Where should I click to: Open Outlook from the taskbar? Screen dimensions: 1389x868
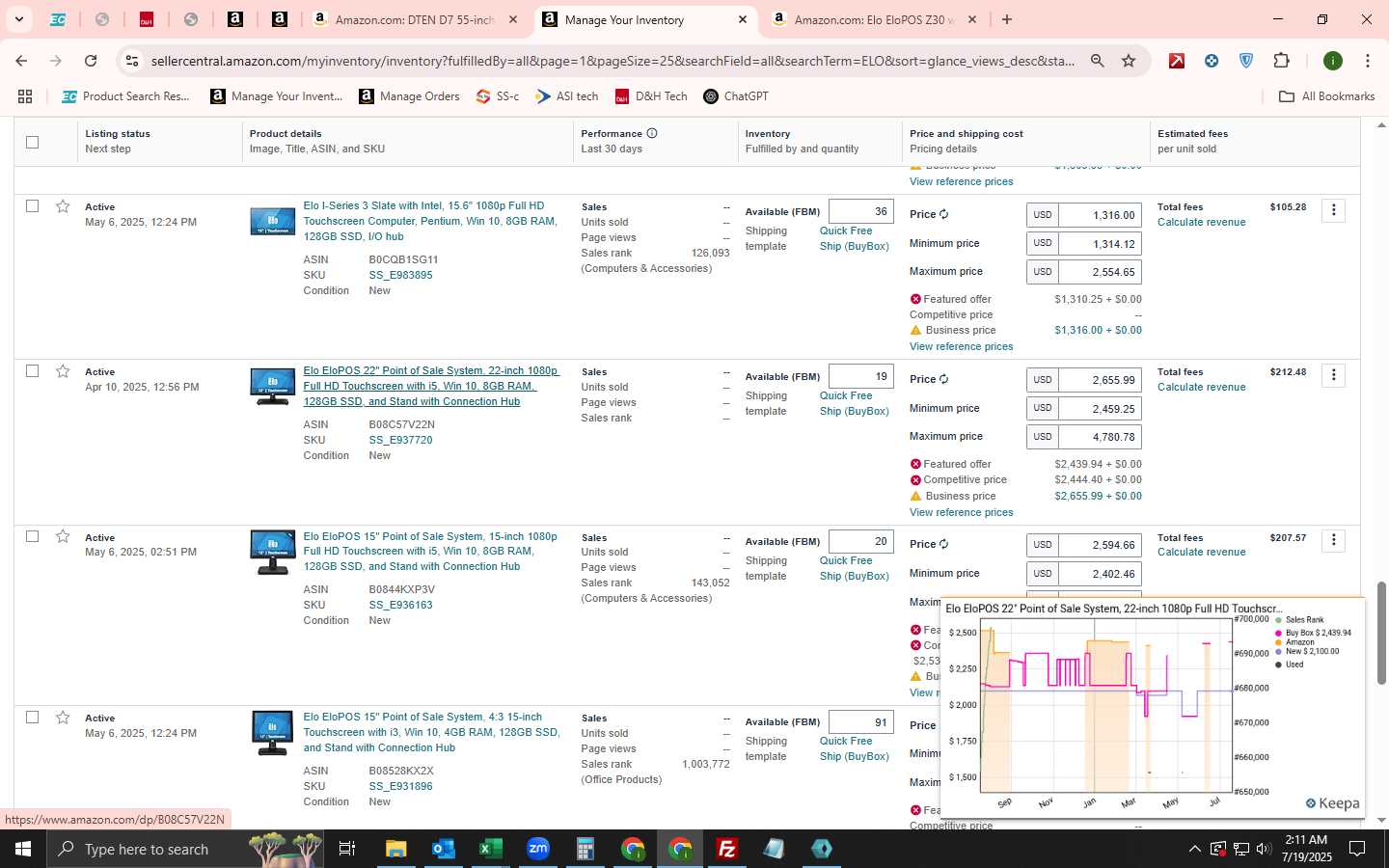[443, 849]
